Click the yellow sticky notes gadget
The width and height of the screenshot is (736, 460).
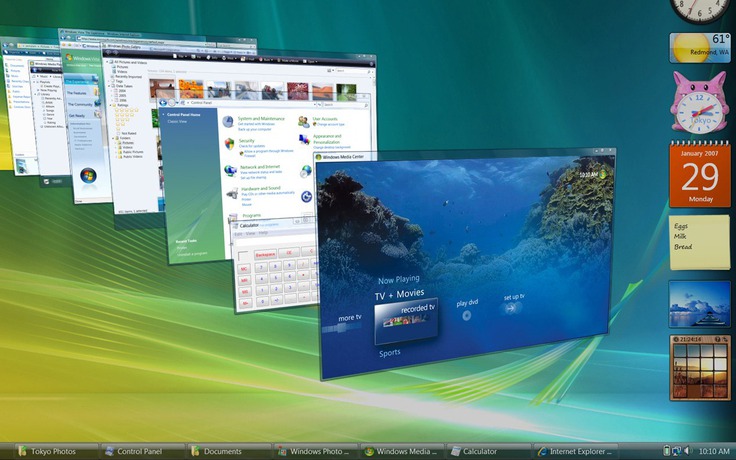pos(700,243)
